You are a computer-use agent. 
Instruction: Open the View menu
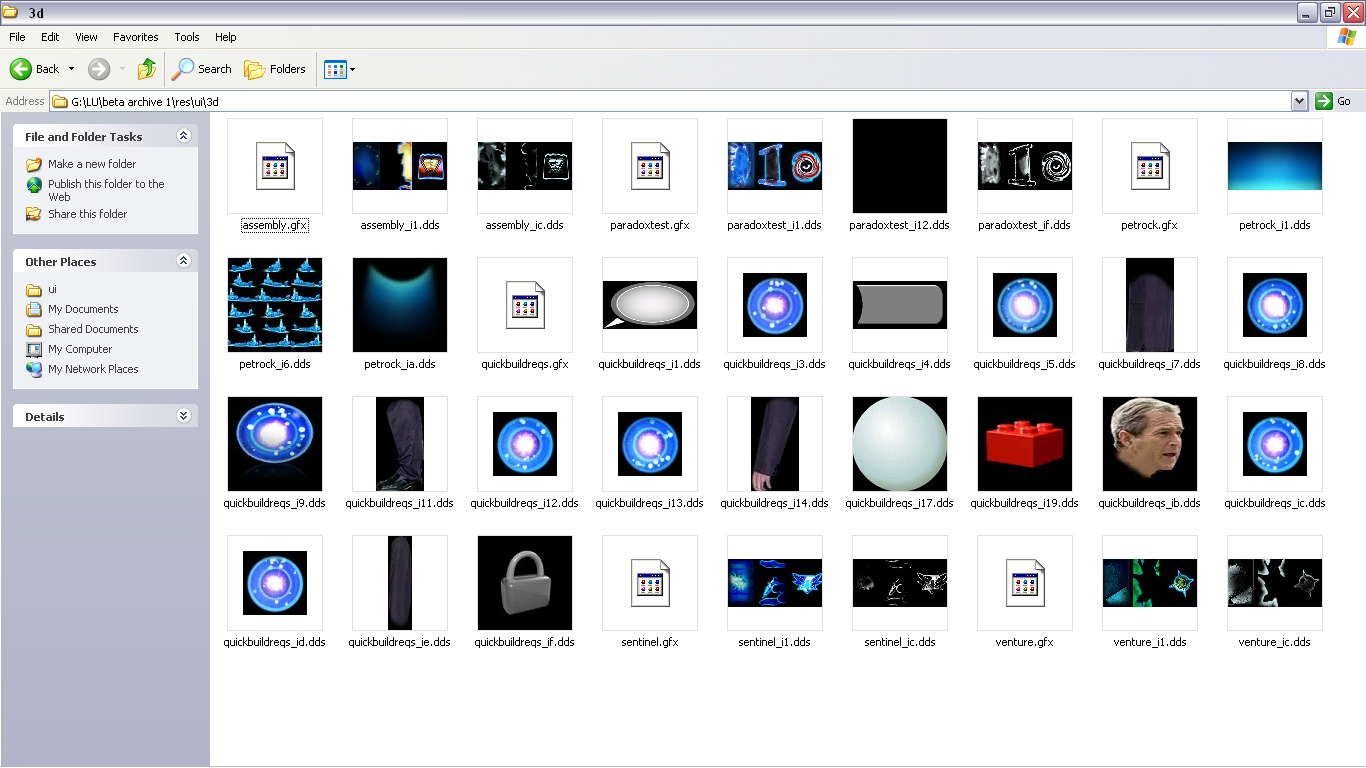click(x=87, y=37)
